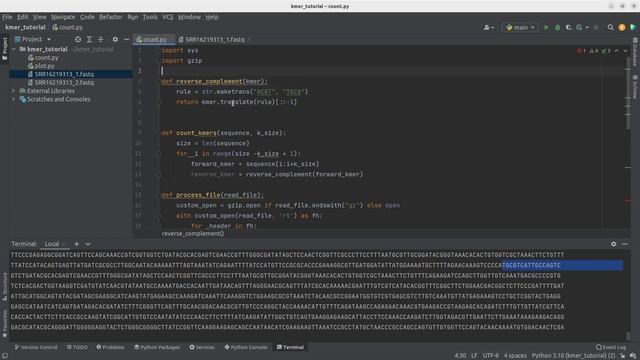640x360 pixels.
Task: Select opened file target icon in Project panel
Action: click(x=78, y=39)
